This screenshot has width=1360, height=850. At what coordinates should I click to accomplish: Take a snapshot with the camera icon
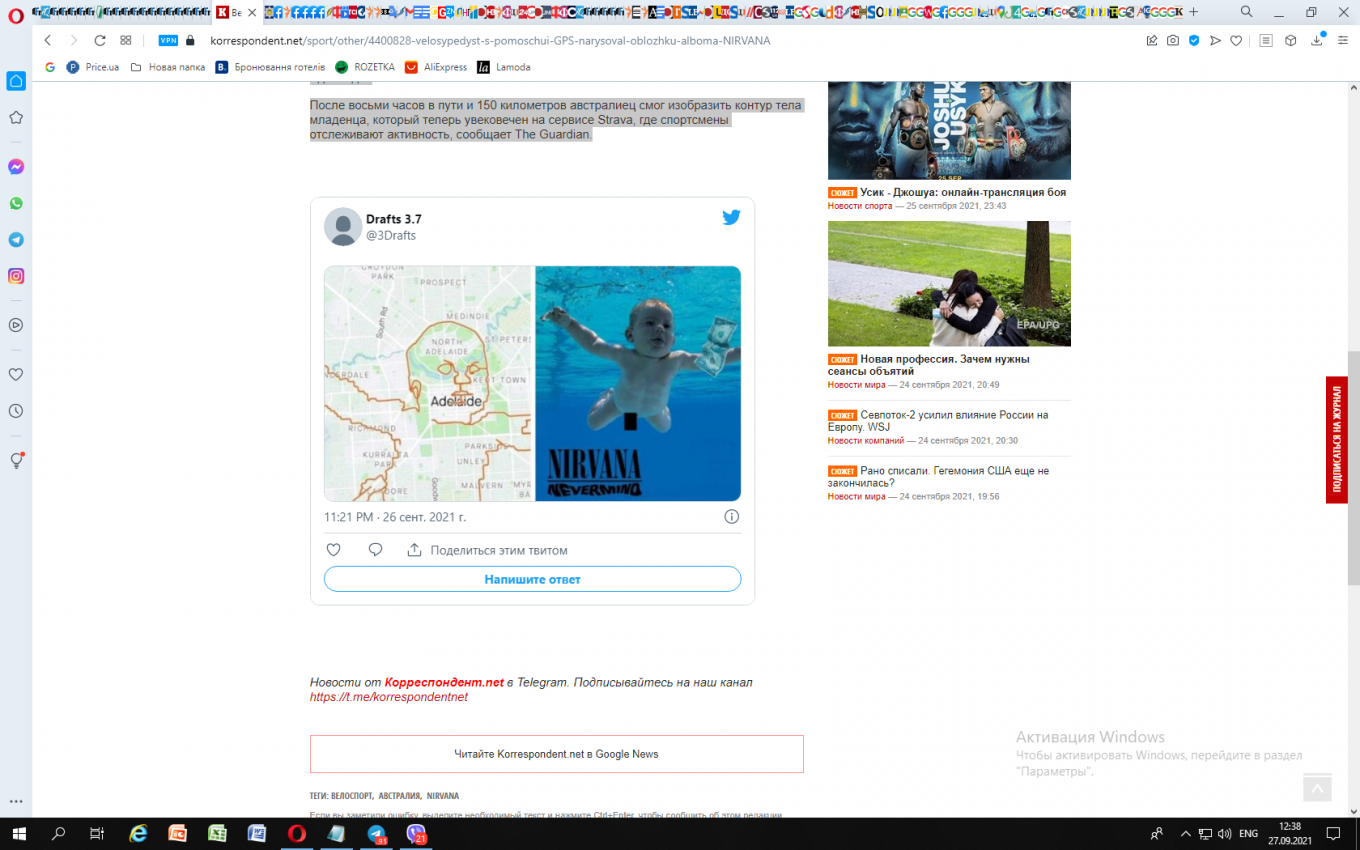tap(1173, 41)
